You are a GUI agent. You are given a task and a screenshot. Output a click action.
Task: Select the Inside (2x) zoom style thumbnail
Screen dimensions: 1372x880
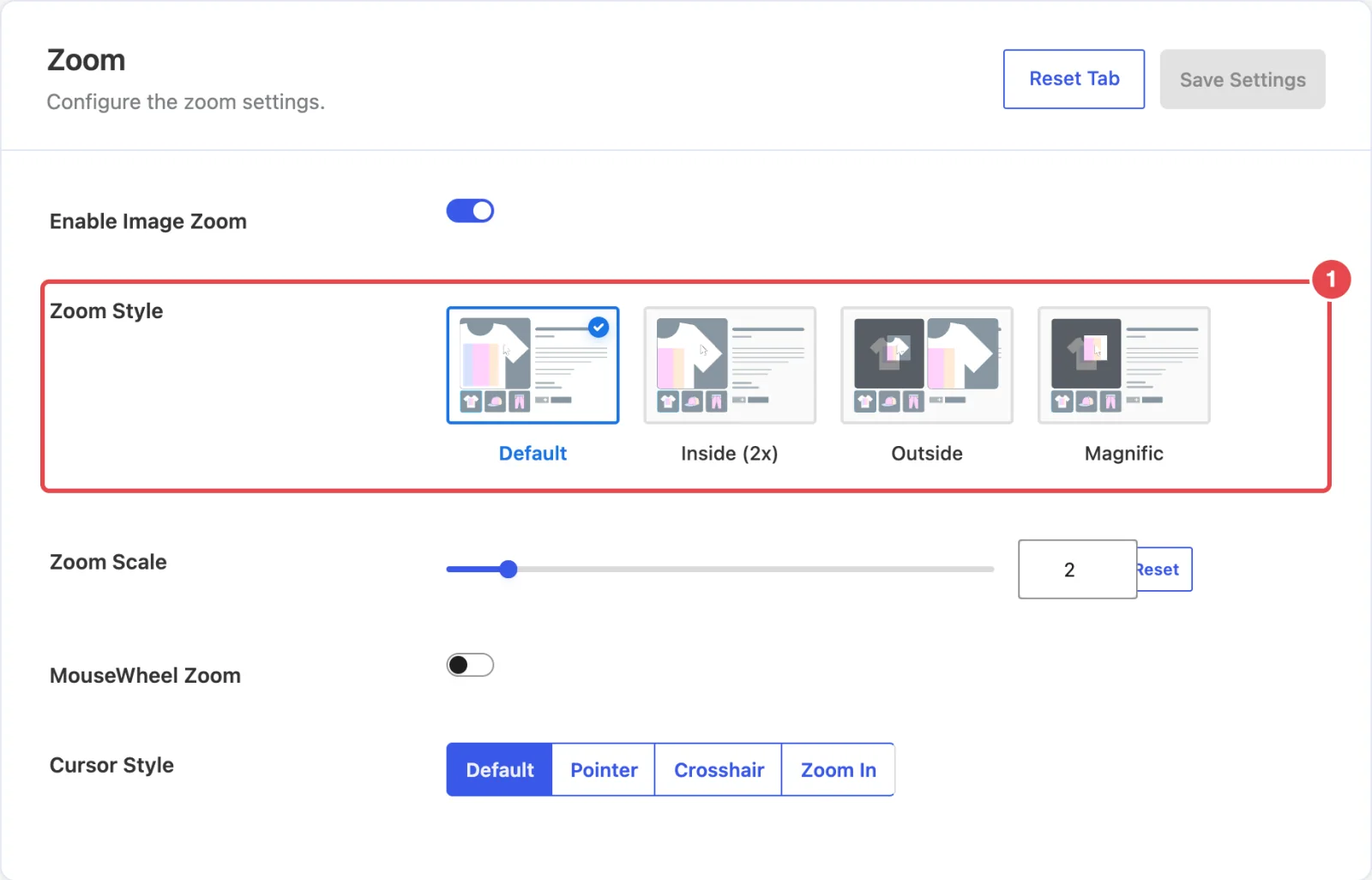(730, 365)
